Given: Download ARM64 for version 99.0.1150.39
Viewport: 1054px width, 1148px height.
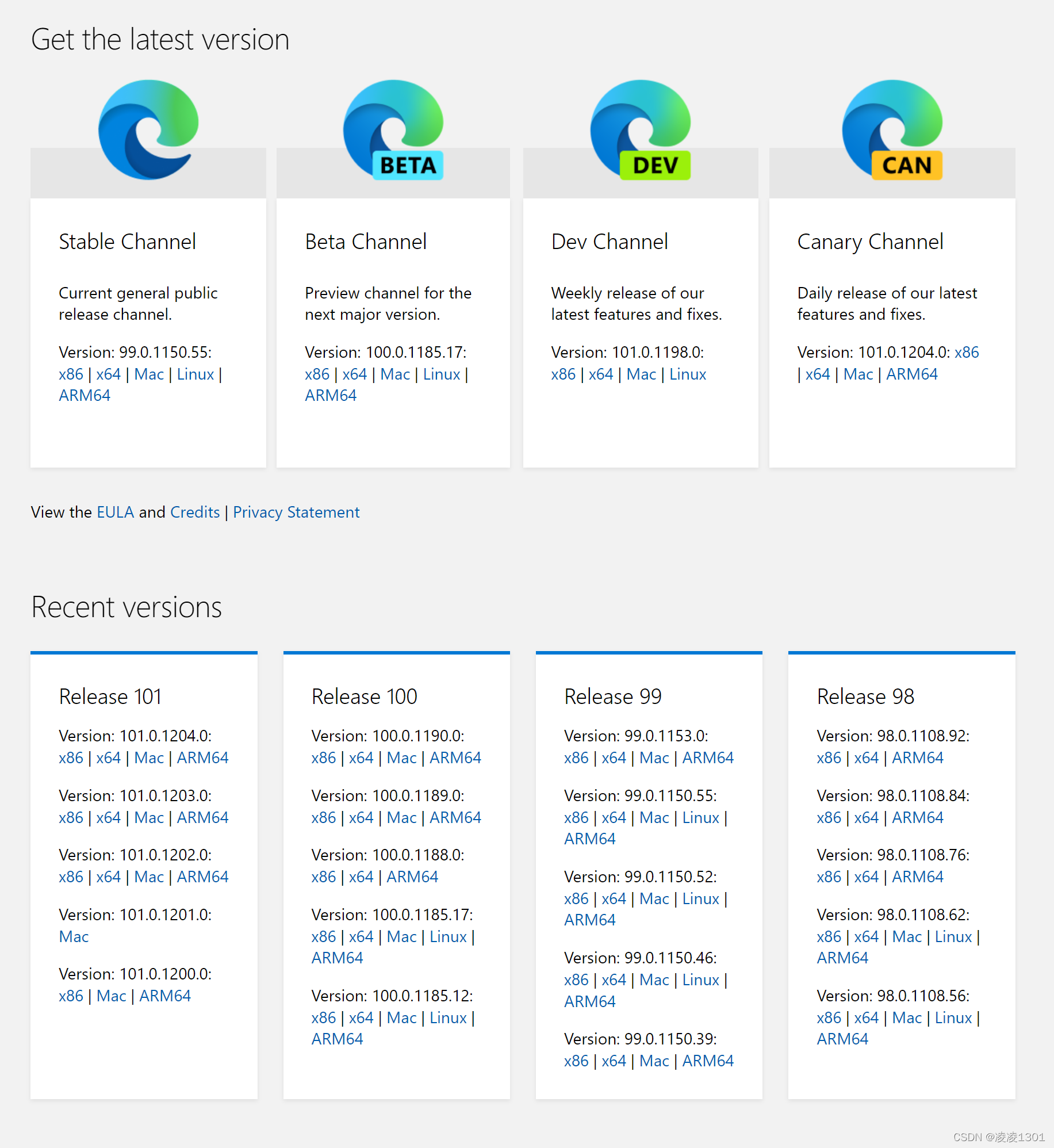Looking at the screenshot, I should pos(708,1061).
